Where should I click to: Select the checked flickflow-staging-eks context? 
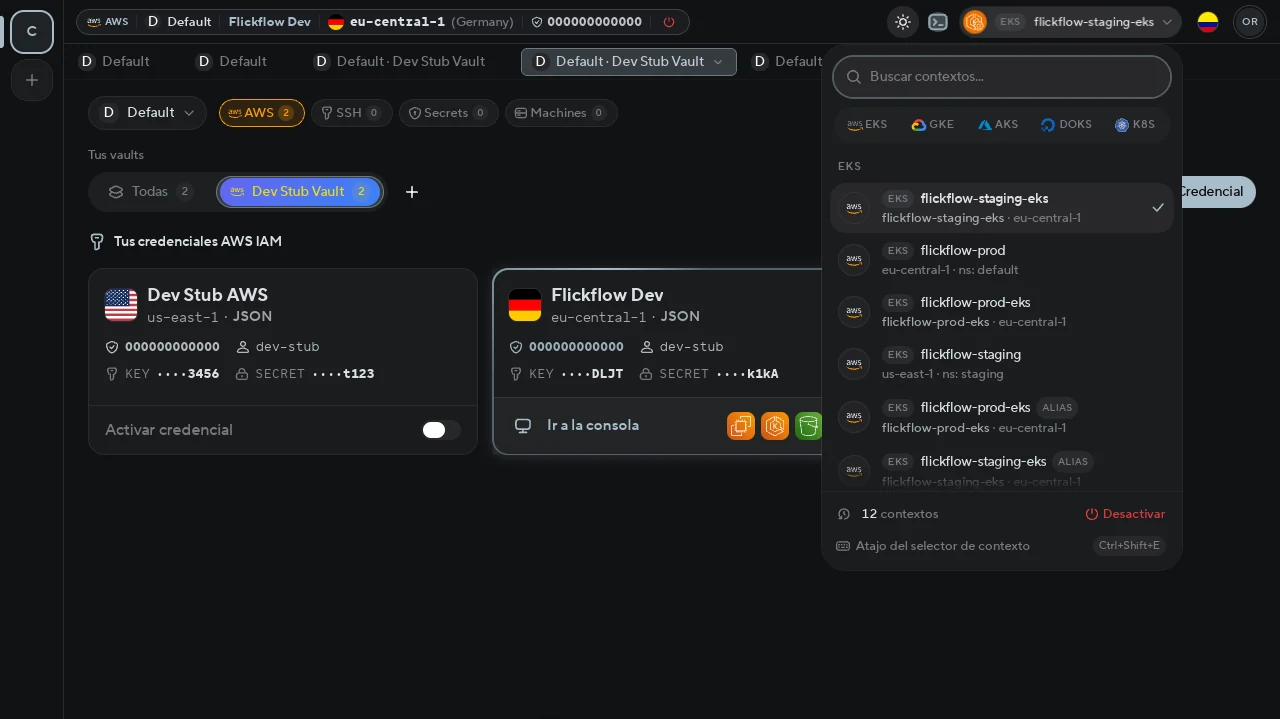click(1002, 208)
